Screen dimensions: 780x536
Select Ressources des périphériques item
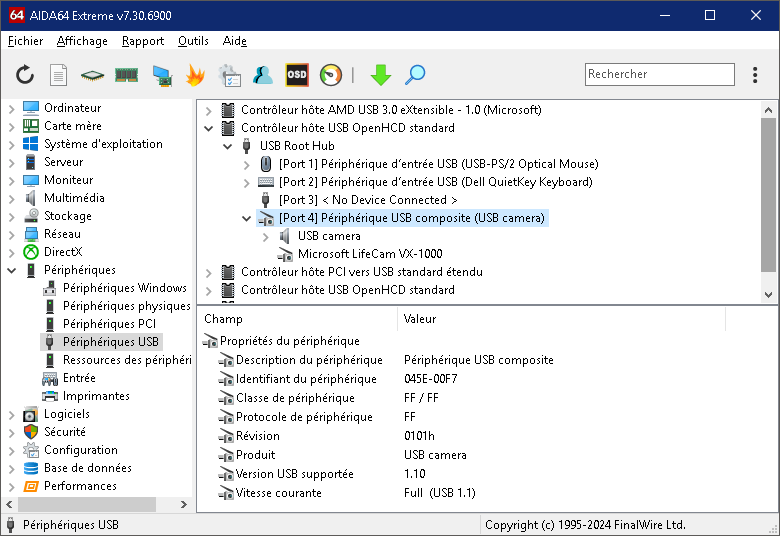127,360
